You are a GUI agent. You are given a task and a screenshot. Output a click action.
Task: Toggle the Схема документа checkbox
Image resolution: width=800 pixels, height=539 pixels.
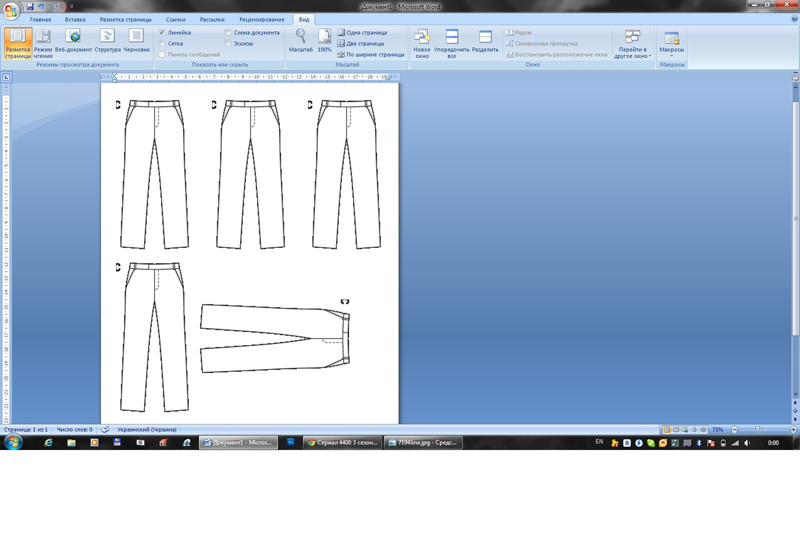229,33
